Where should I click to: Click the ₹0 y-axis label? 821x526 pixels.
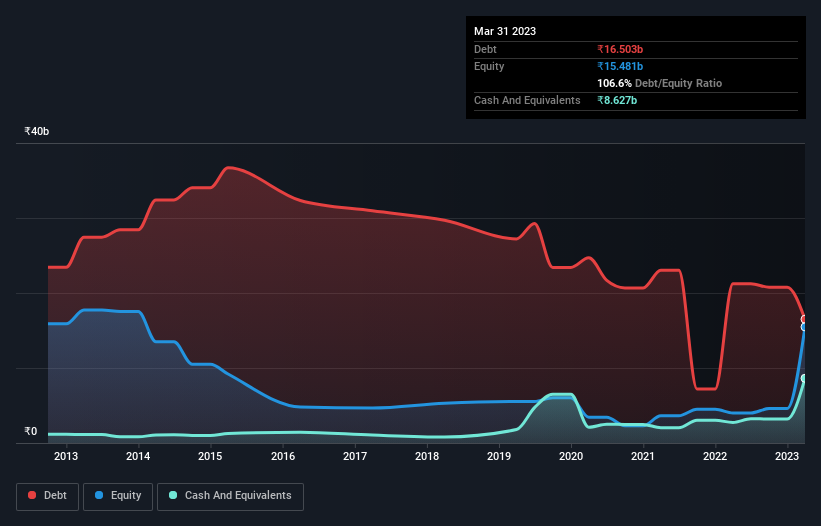(31, 431)
